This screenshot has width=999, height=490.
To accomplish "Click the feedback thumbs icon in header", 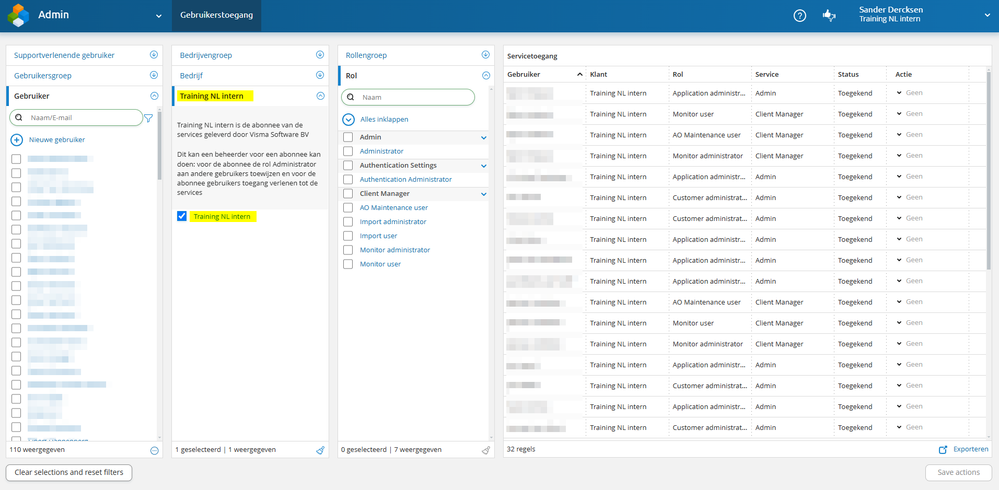I will pyautogui.click(x=829, y=16).
